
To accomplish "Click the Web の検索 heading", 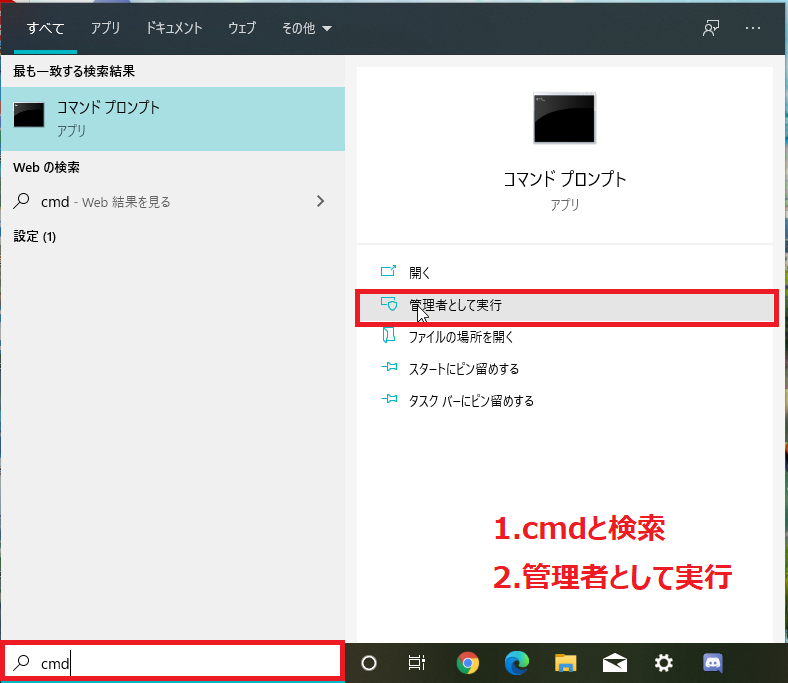I will point(46,167).
